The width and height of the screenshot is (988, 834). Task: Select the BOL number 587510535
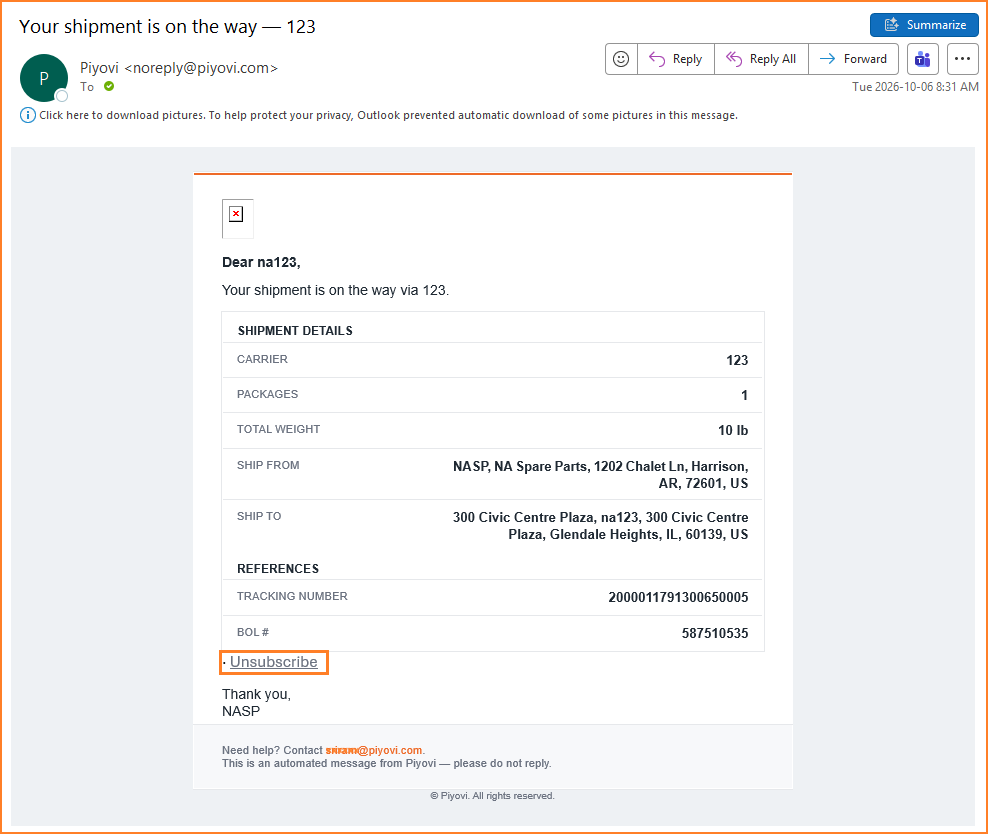point(715,633)
